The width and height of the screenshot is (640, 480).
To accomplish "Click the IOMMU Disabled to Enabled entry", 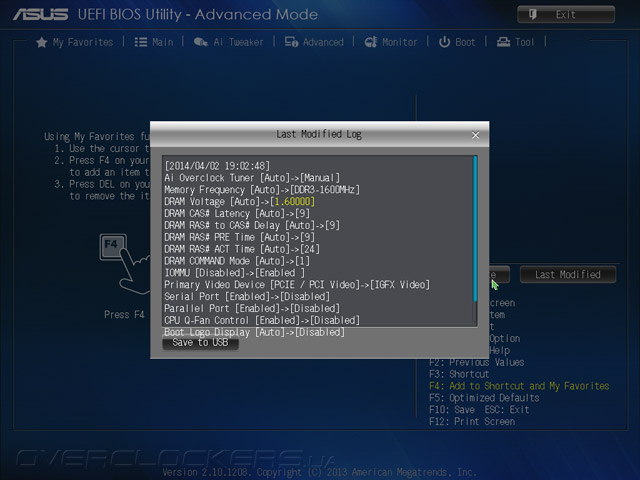I will (x=234, y=273).
